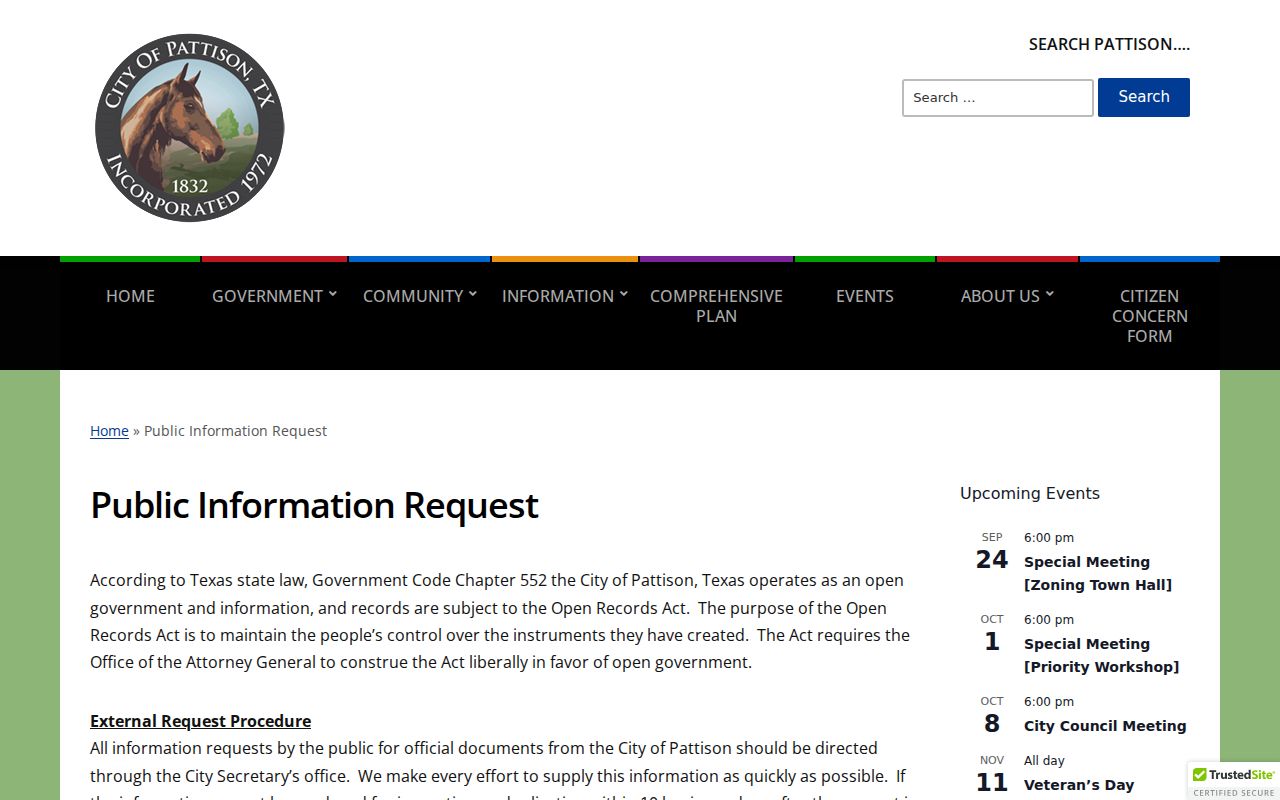Expand the Information dropdown chevron
This screenshot has width=1280, height=800.
[x=624, y=294]
